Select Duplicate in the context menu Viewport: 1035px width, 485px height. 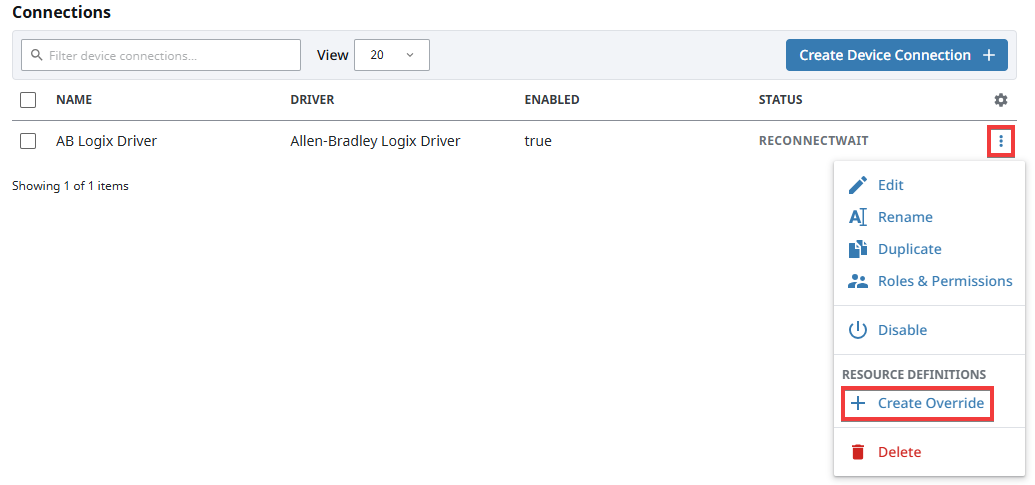click(x=909, y=249)
